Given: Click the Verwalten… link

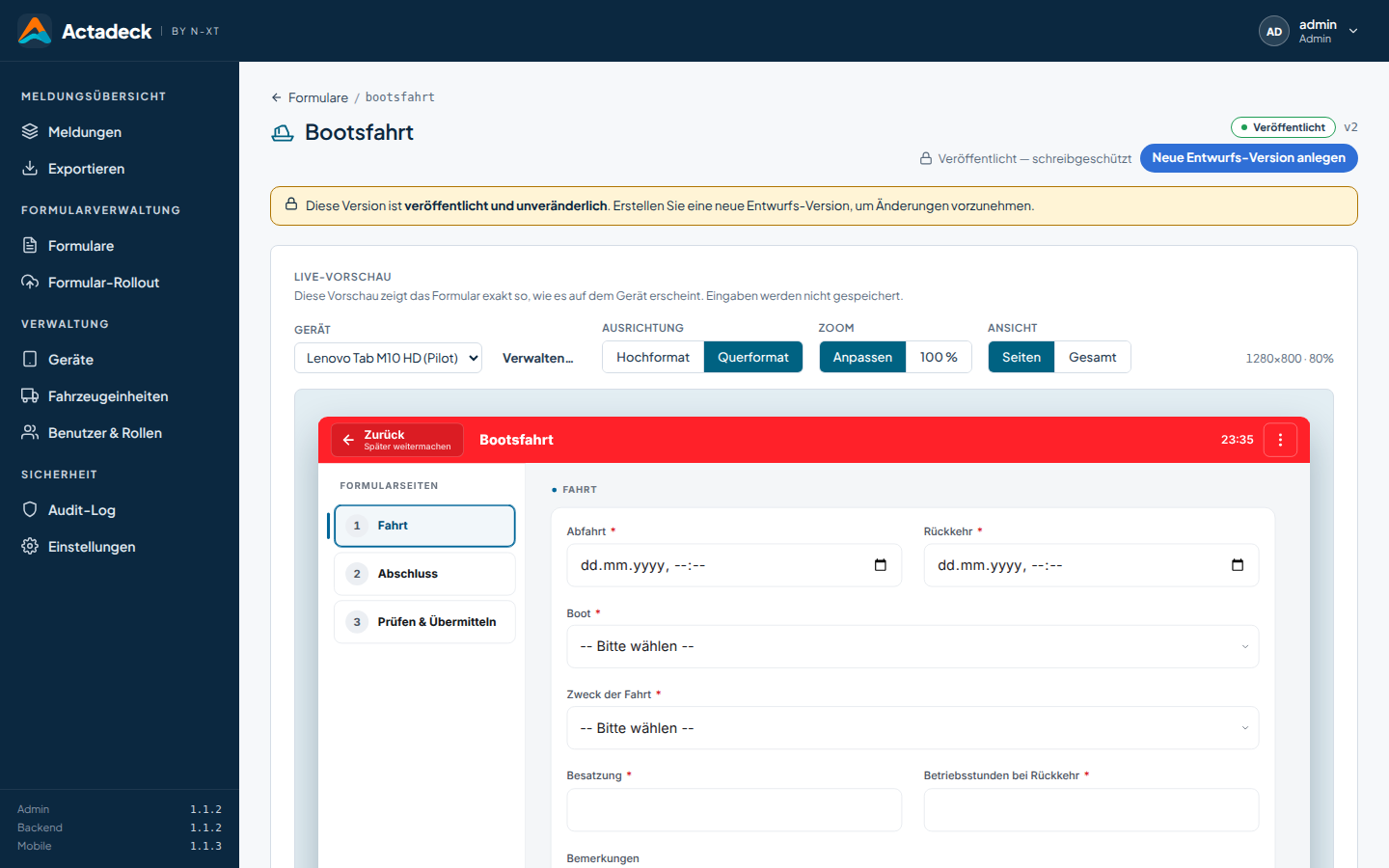Looking at the screenshot, I should [538, 358].
